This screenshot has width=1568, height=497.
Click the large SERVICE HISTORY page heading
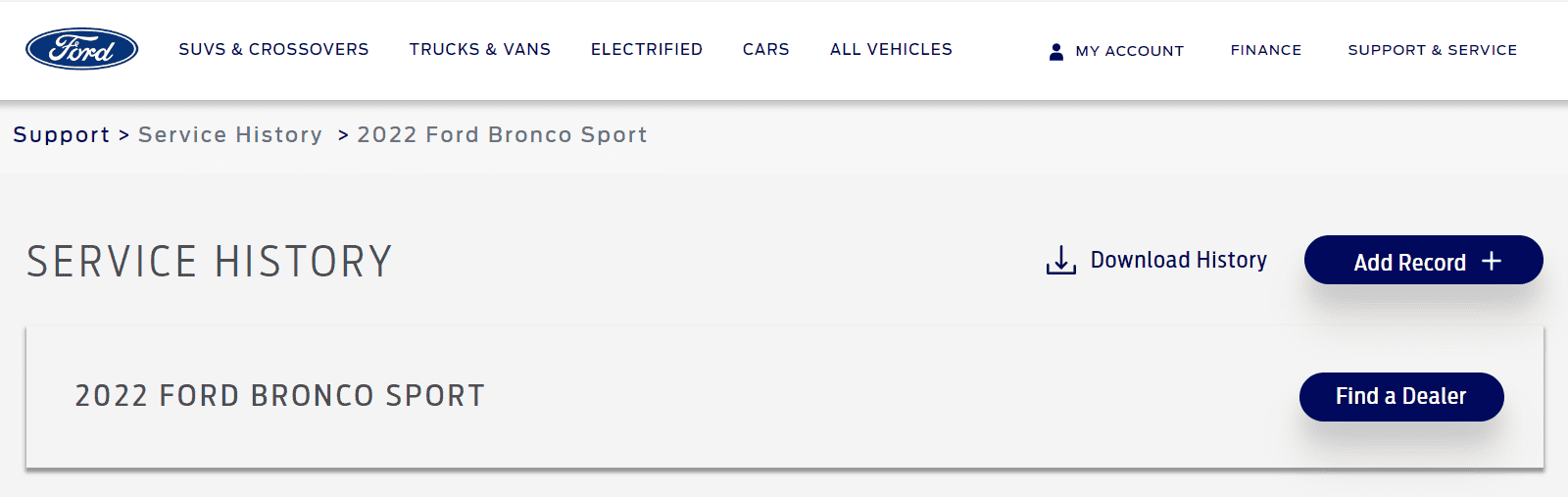(210, 262)
